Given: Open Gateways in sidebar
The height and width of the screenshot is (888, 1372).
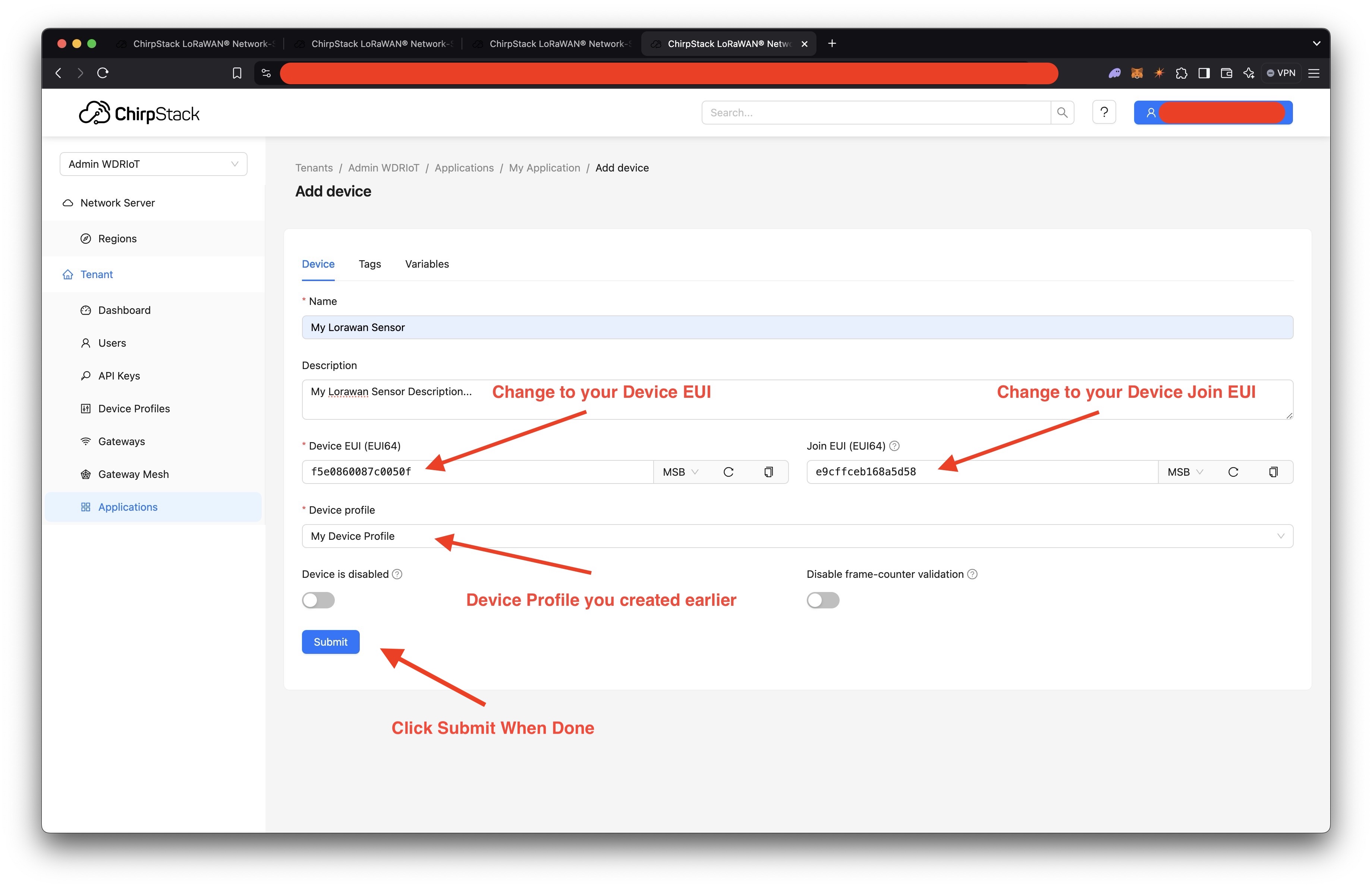Looking at the screenshot, I should tap(153, 441).
